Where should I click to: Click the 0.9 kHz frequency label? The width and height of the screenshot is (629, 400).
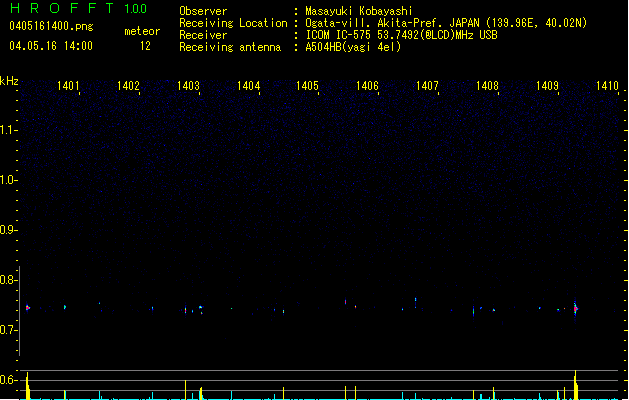pos(7,230)
